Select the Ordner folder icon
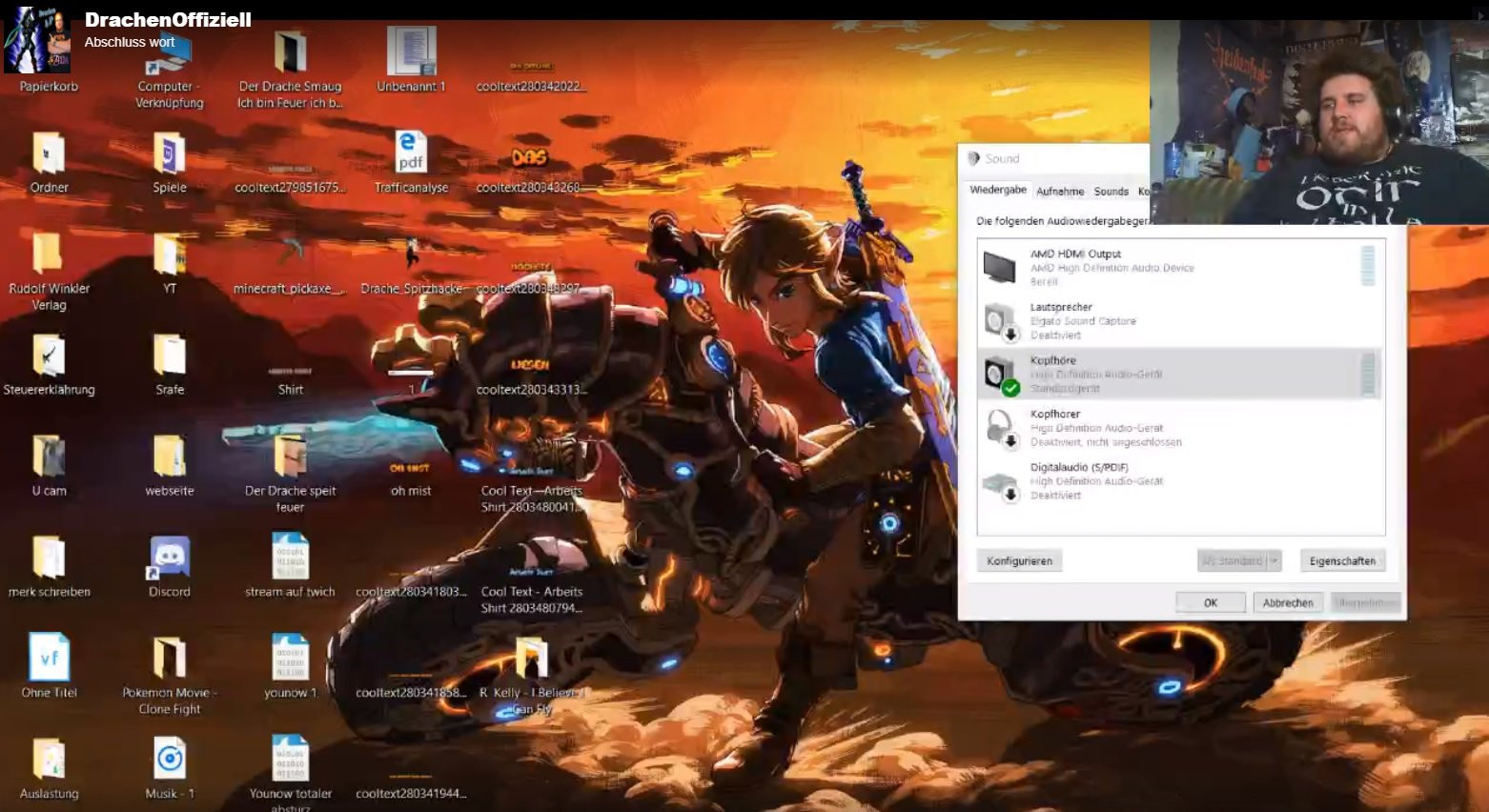 (x=49, y=162)
